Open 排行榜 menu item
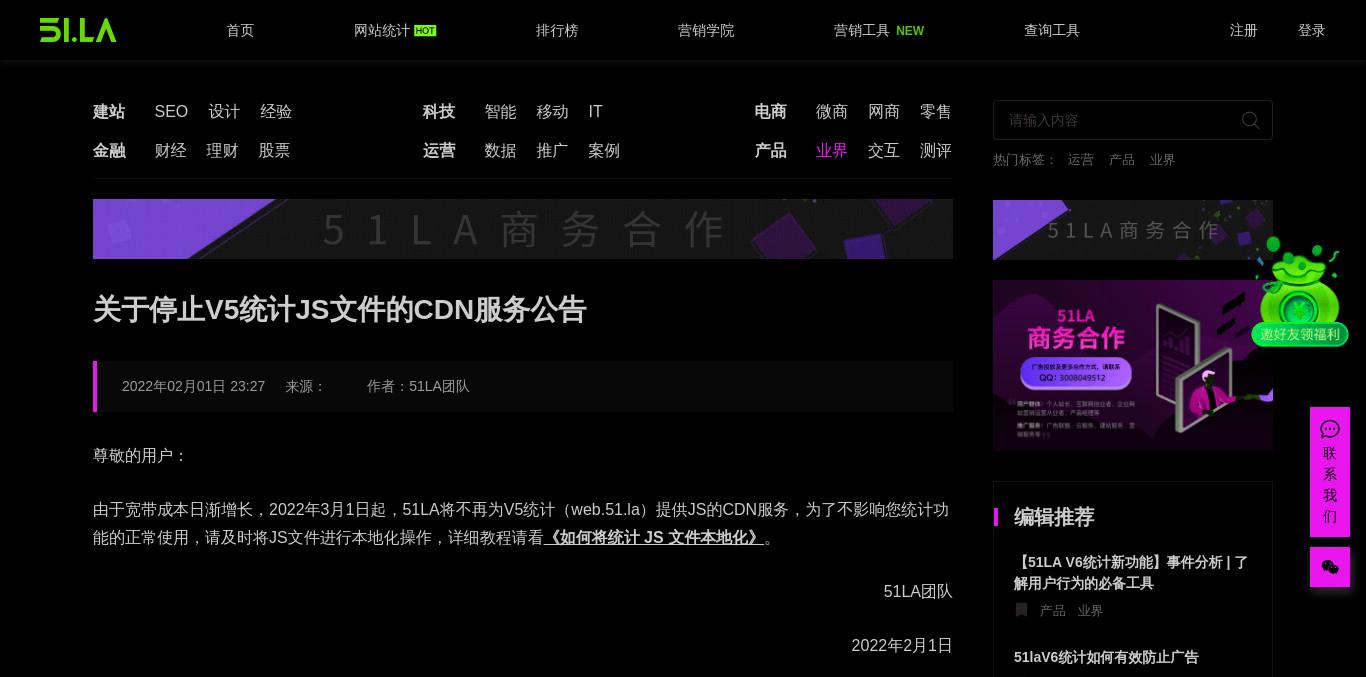The image size is (1366, 677). pyautogui.click(x=557, y=30)
